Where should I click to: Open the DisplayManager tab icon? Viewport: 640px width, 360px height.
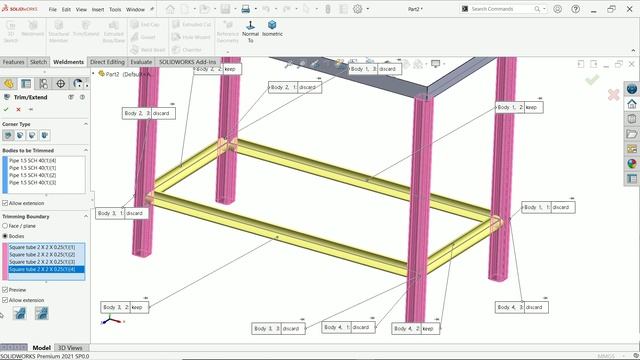pos(78,84)
